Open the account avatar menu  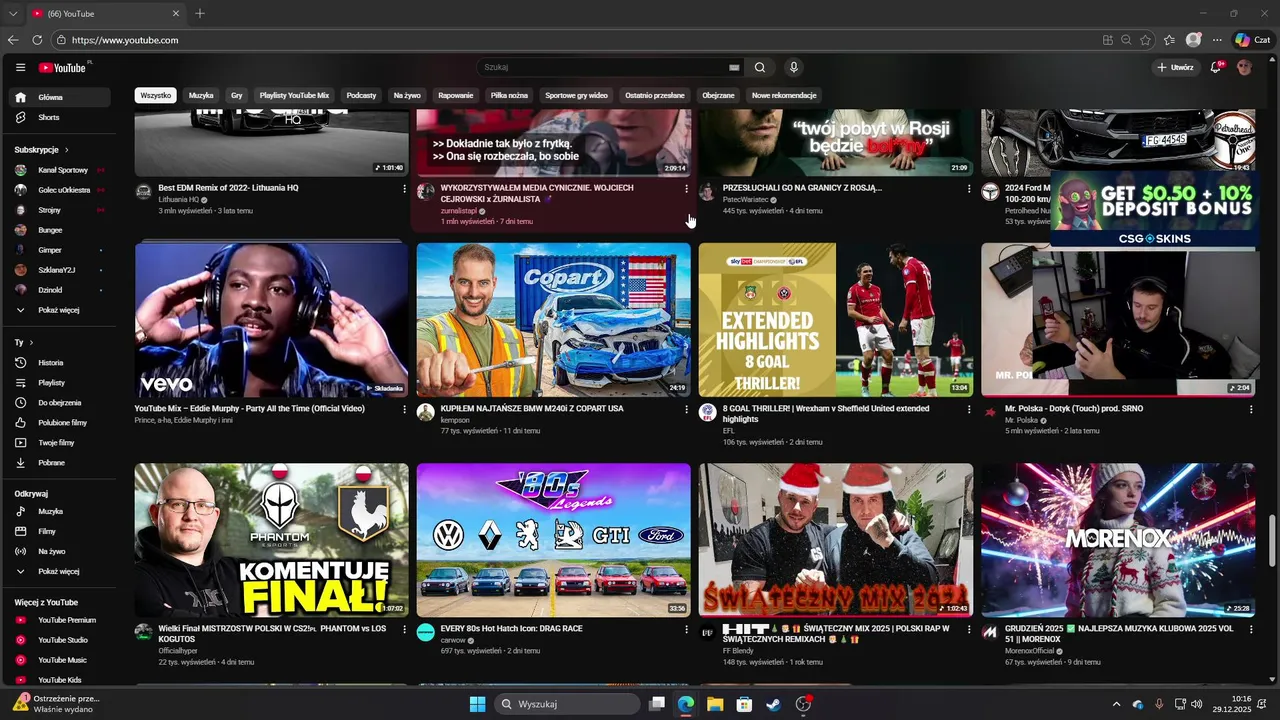point(1244,67)
